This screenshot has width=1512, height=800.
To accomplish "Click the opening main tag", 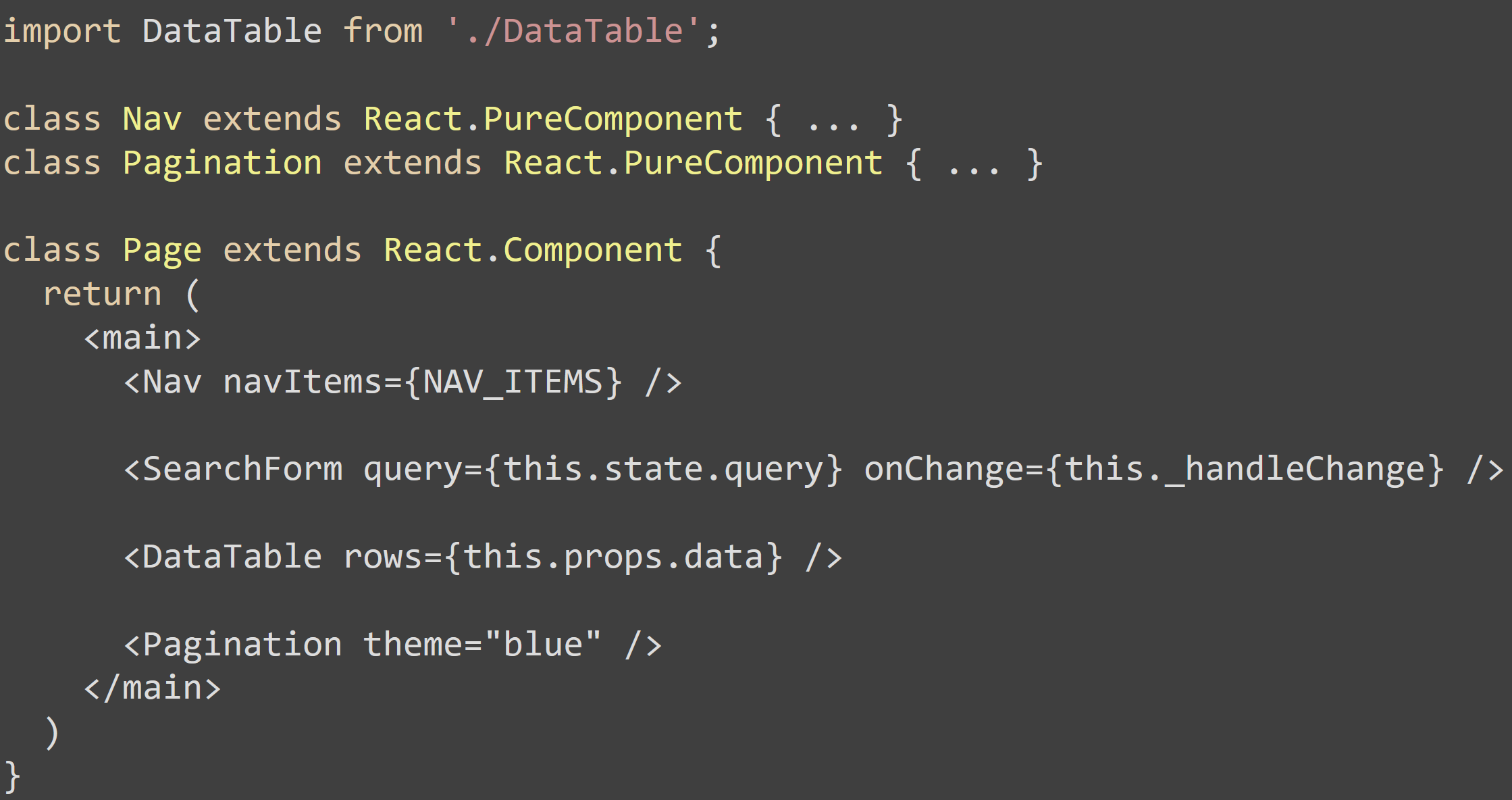I will click(142, 338).
